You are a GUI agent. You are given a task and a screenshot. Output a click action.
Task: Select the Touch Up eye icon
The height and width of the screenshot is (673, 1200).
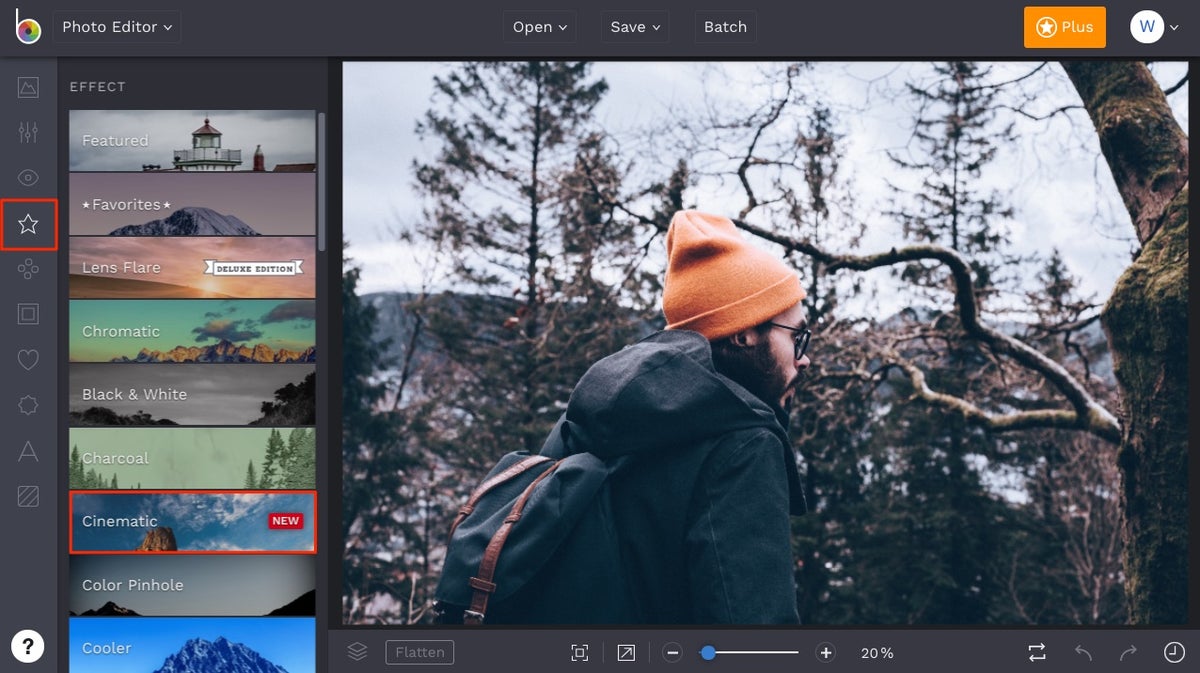point(28,176)
